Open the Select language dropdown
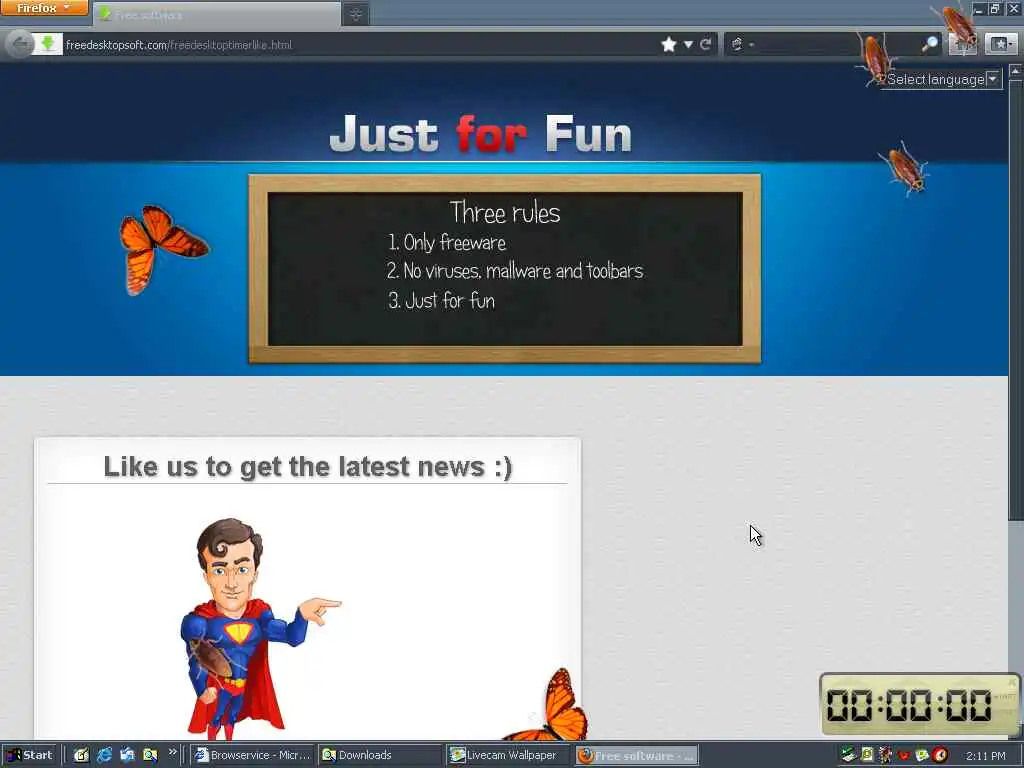The image size is (1024, 768). click(x=942, y=80)
